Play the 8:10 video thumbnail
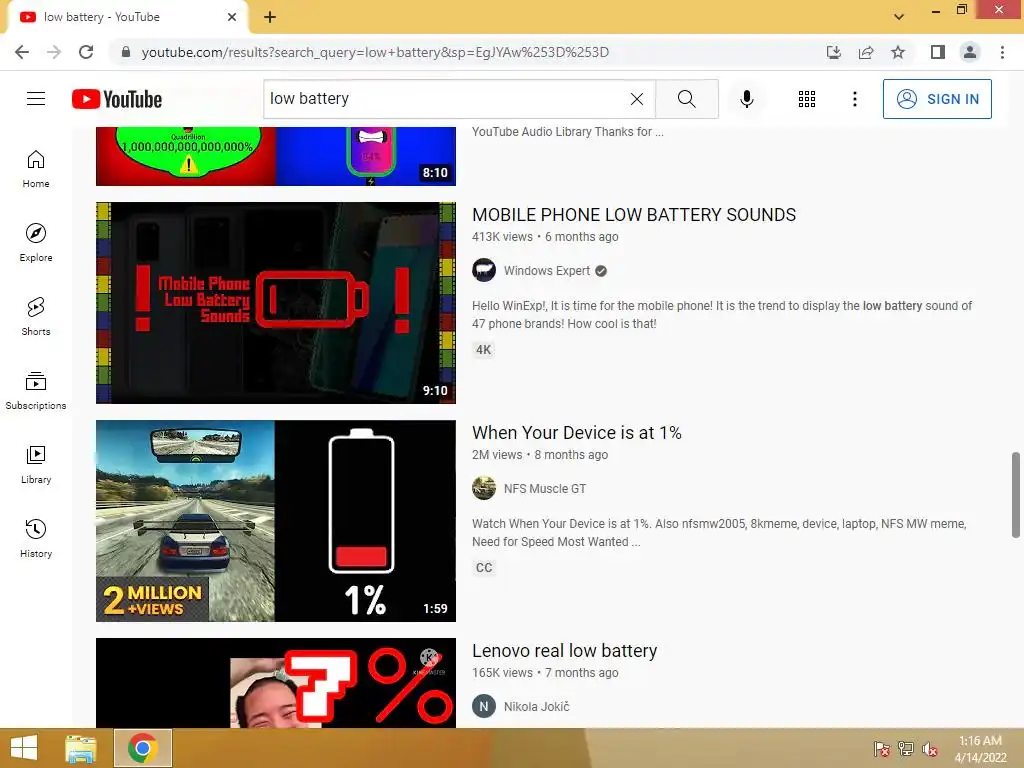The image size is (1024, 768). coord(276,156)
